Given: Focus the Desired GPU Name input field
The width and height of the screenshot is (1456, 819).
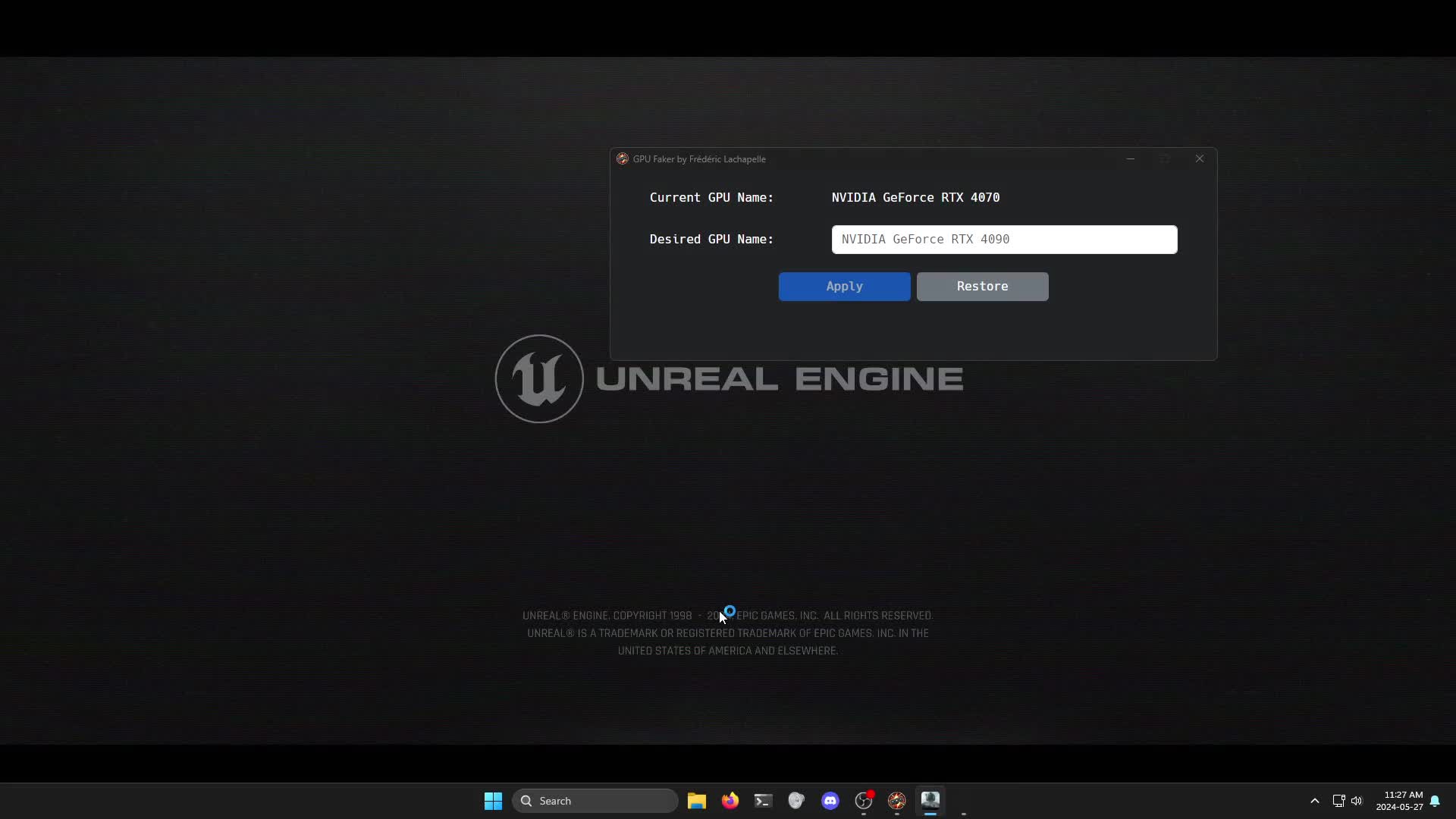Looking at the screenshot, I should (x=1004, y=240).
